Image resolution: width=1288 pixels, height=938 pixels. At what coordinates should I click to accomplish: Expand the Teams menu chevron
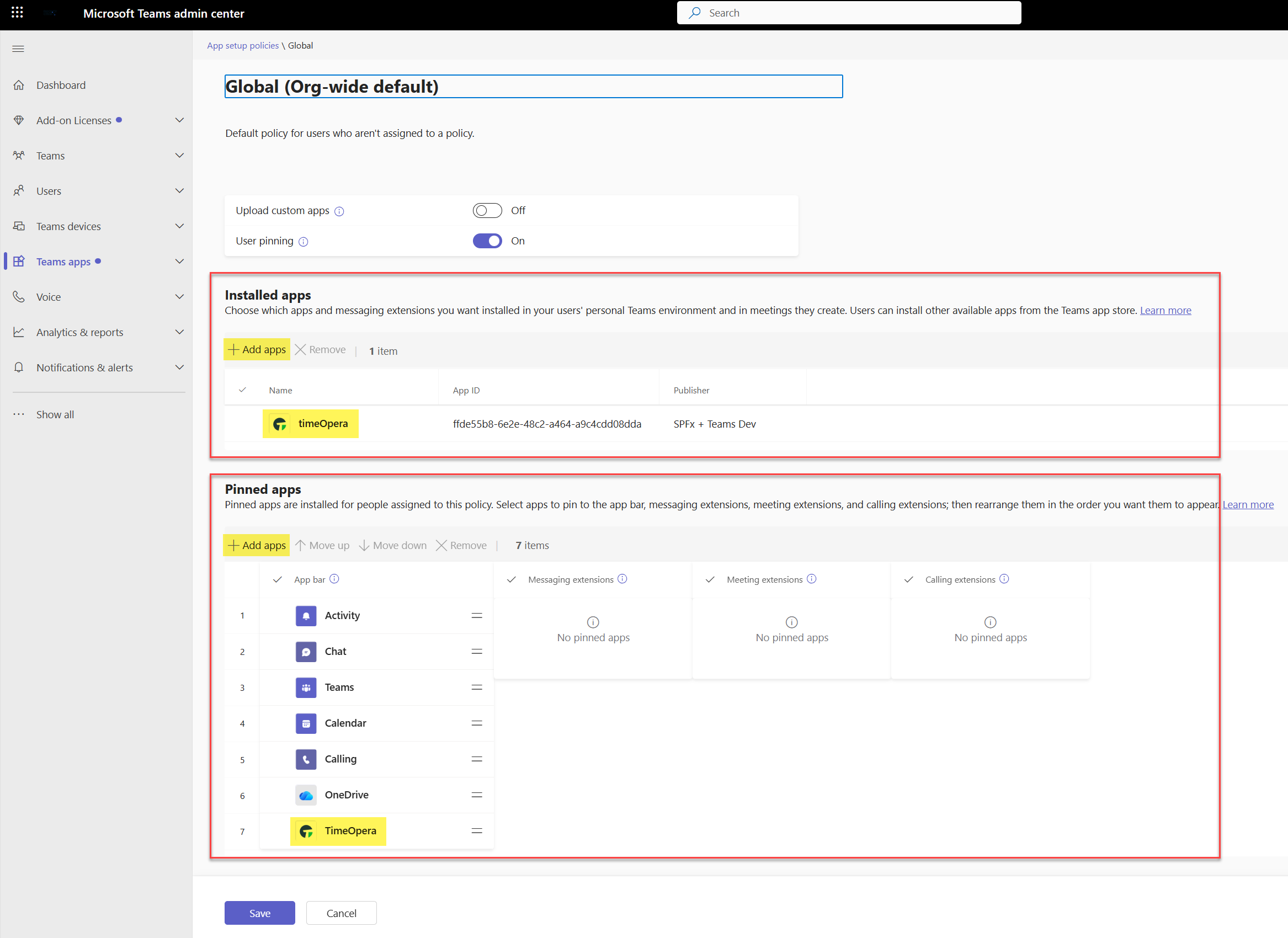click(x=179, y=156)
